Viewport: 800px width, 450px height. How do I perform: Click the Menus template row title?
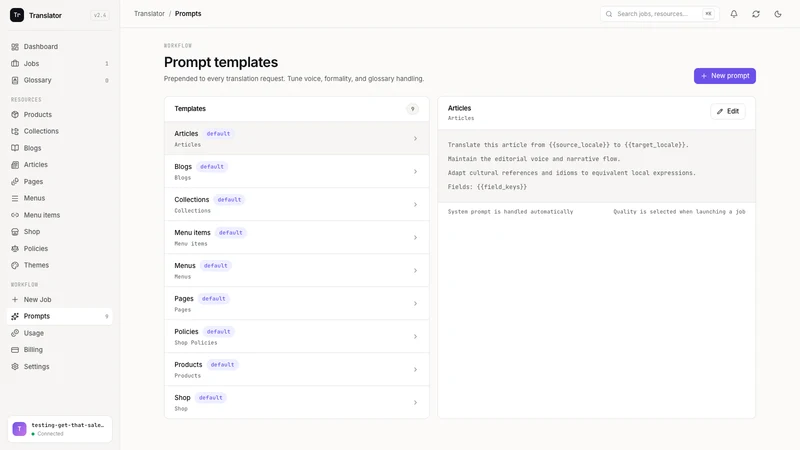pyautogui.click(x=185, y=265)
